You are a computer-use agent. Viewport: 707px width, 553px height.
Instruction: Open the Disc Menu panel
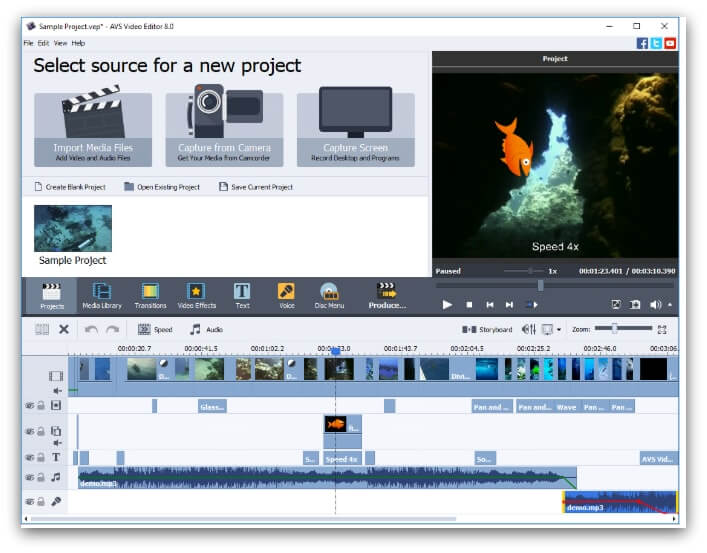(x=329, y=296)
